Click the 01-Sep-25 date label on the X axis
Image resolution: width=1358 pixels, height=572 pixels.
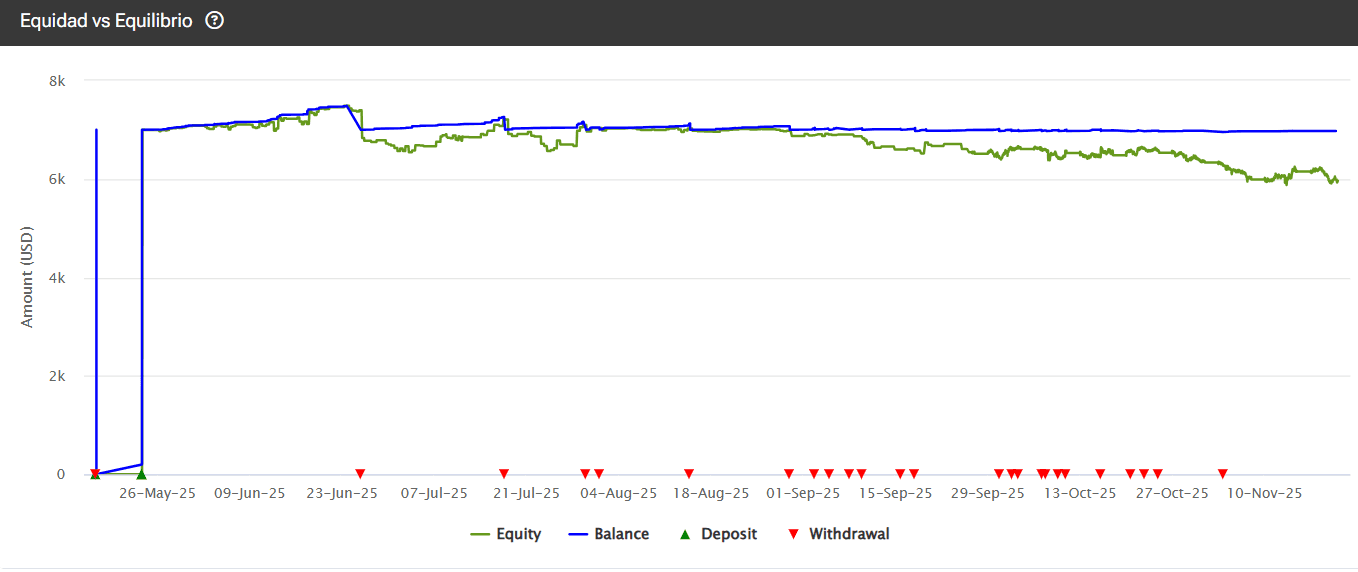pyautogui.click(x=803, y=493)
